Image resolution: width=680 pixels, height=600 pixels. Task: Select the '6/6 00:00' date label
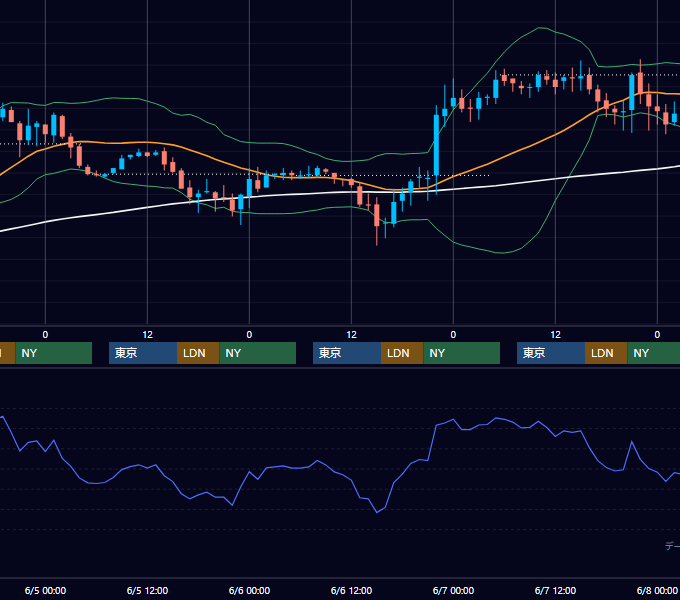249,590
